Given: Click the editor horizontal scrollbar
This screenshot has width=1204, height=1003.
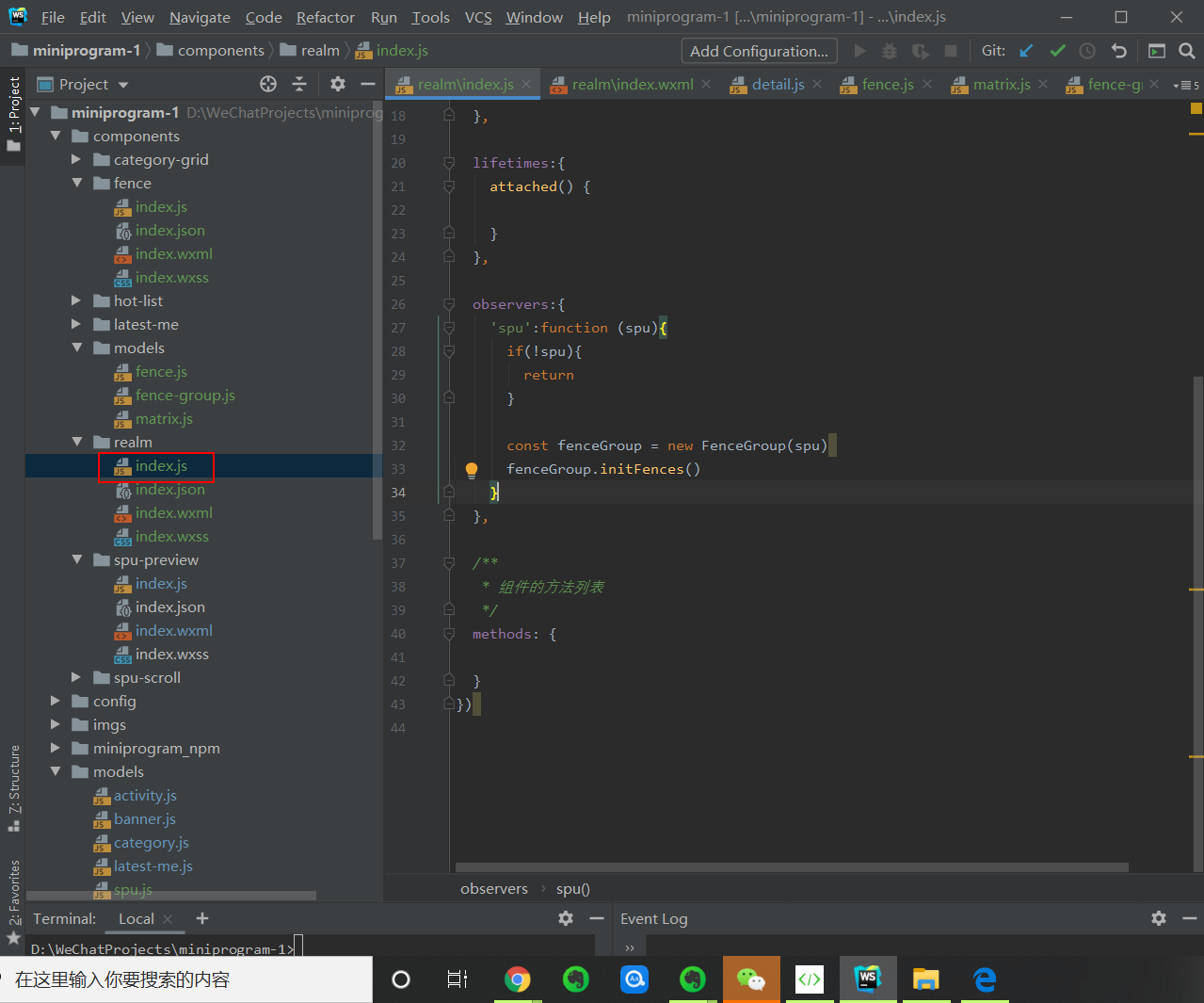Looking at the screenshot, I should pyautogui.click(x=791, y=867).
